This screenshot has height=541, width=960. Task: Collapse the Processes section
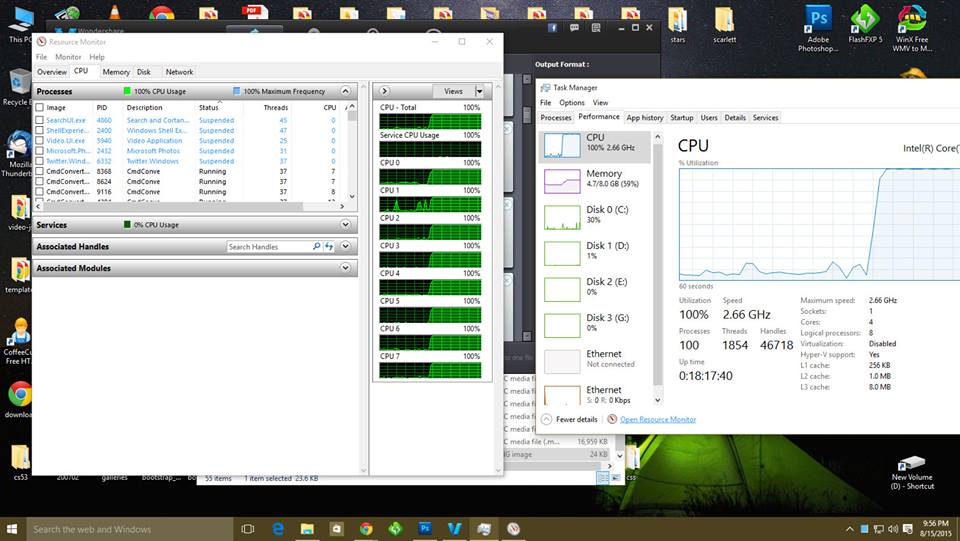click(x=346, y=91)
